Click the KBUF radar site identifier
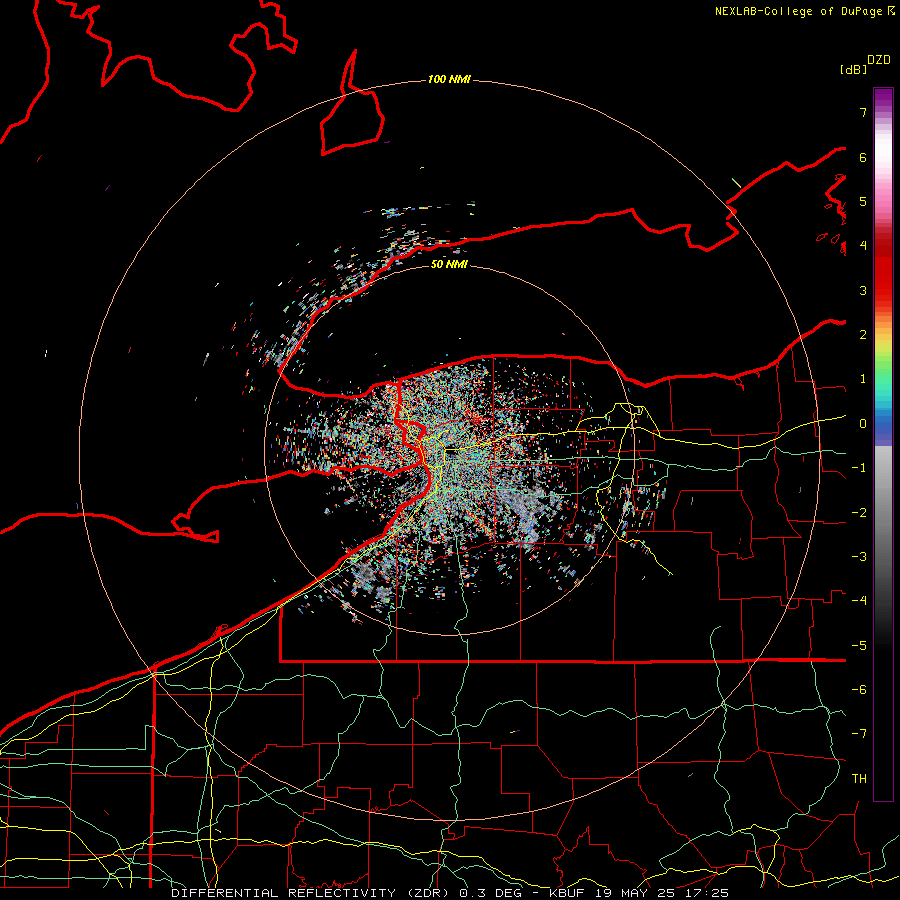Screen dimensions: 900x900 pos(565,893)
